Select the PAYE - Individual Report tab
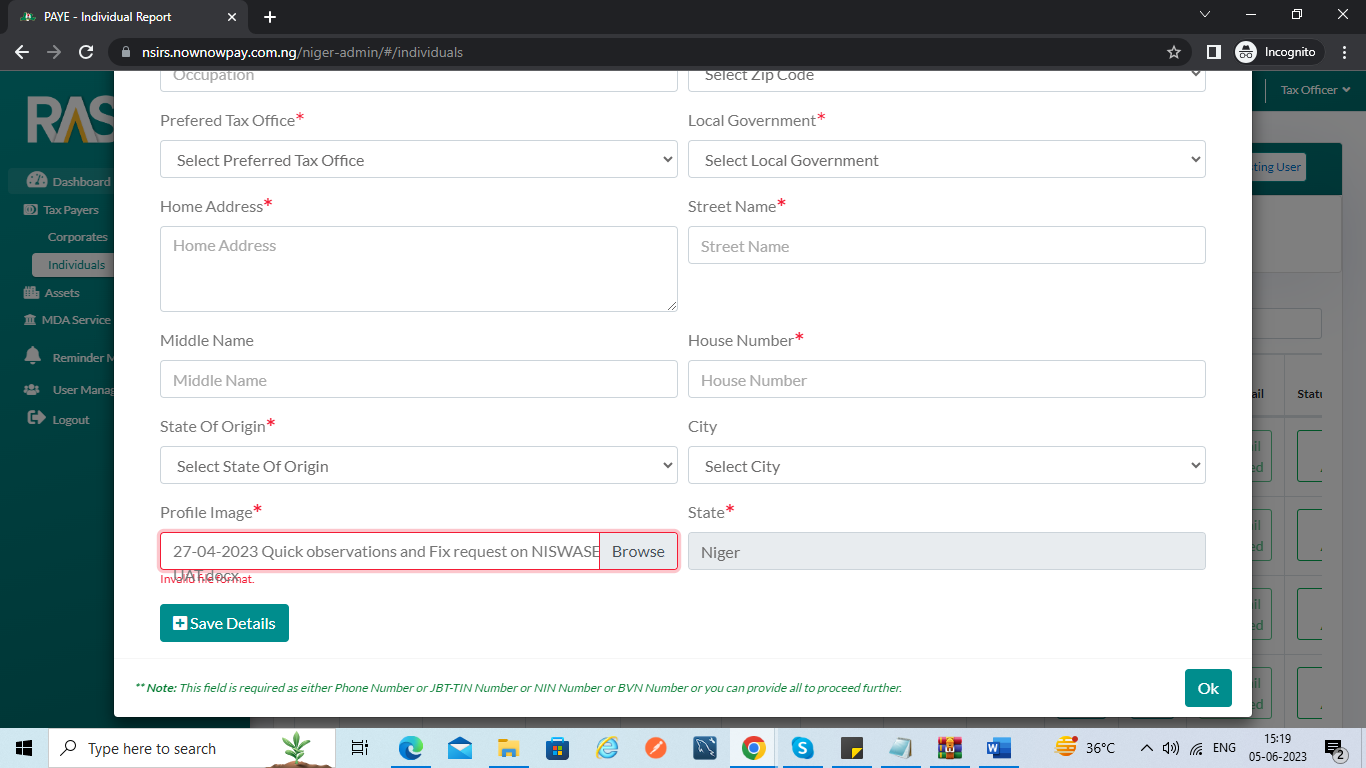1366x768 pixels. point(127,17)
